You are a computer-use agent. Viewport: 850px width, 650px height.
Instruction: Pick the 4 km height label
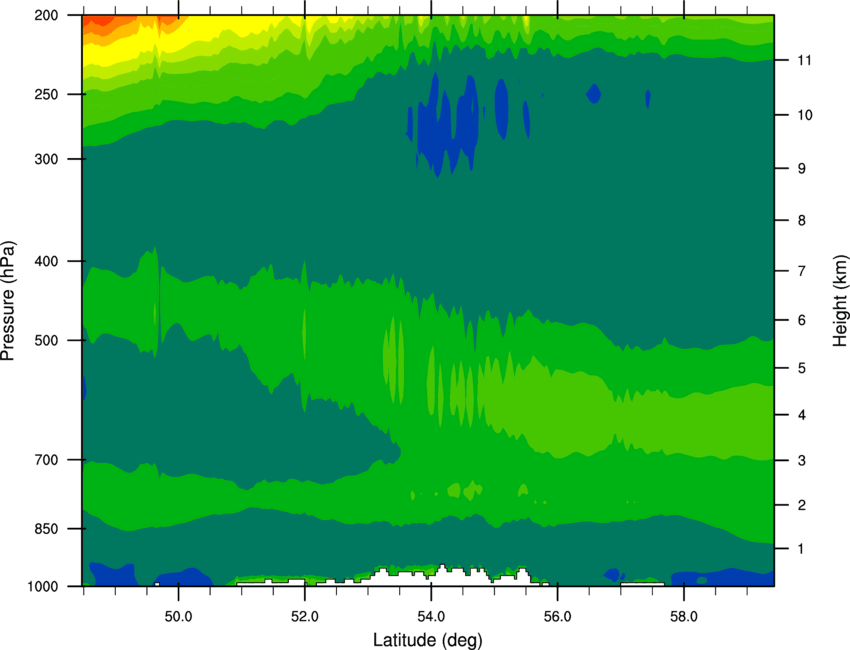801,415
